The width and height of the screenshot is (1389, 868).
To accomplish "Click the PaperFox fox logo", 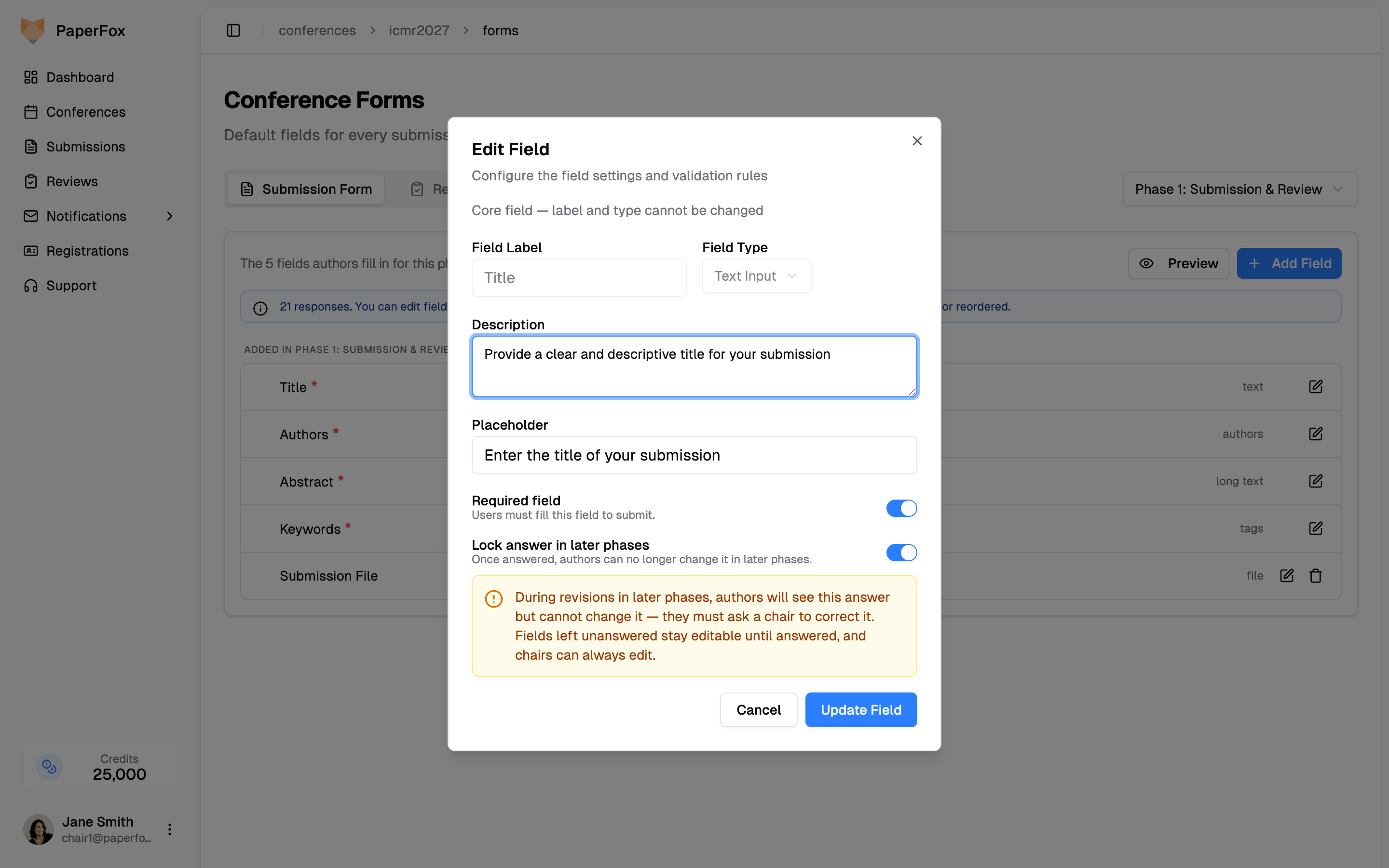I will (33, 30).
